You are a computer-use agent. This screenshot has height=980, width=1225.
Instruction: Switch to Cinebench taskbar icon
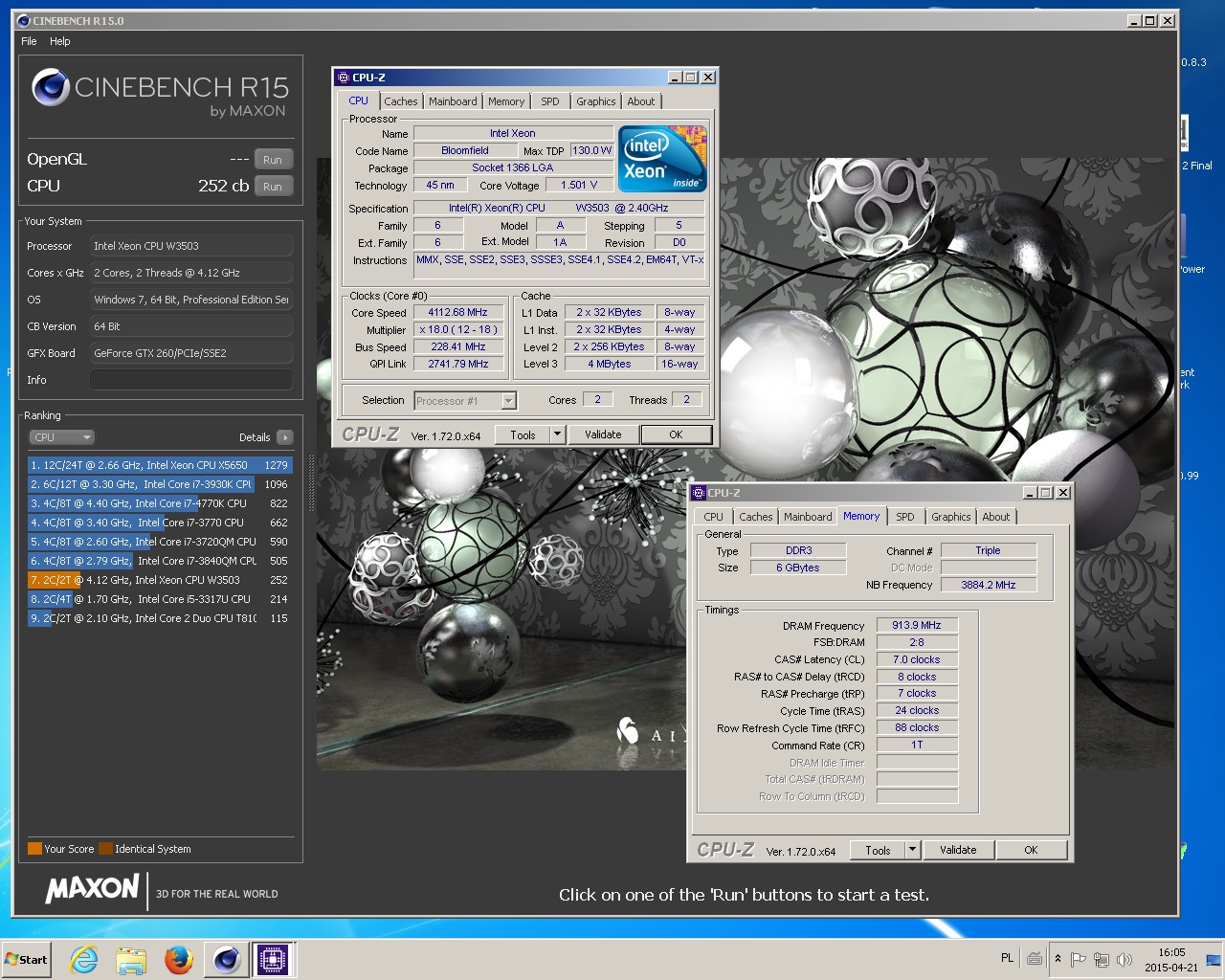(x=226, y=959)
